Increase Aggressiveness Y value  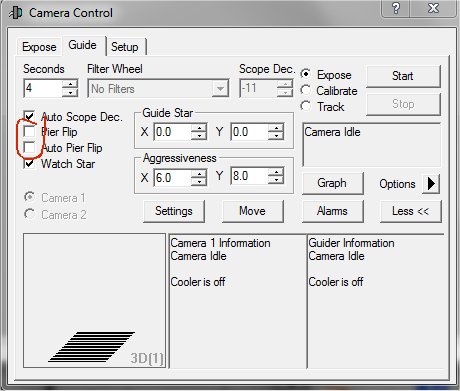[276, 172]
